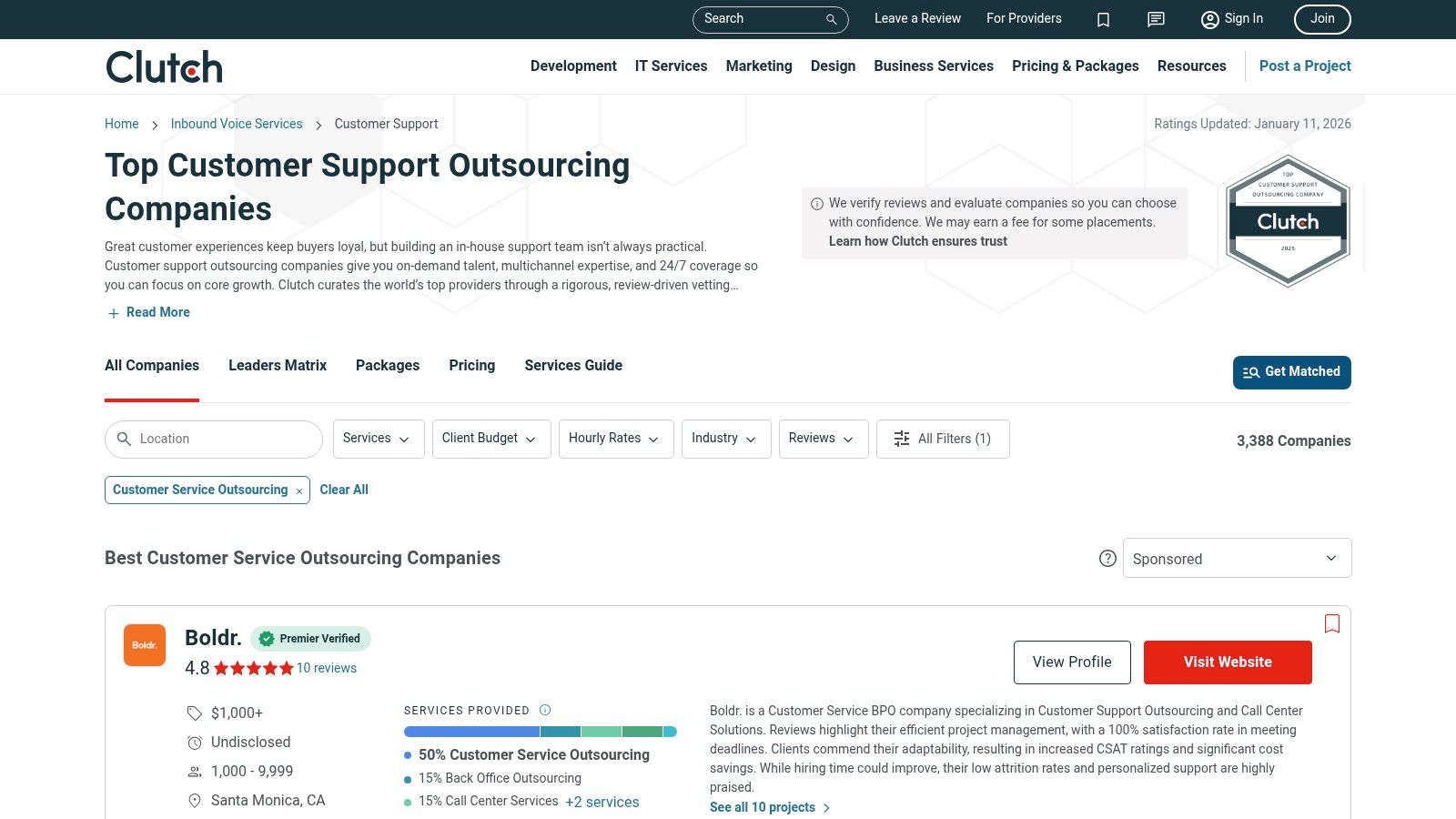Click the Search field in the top bar

tap(771, 19)
